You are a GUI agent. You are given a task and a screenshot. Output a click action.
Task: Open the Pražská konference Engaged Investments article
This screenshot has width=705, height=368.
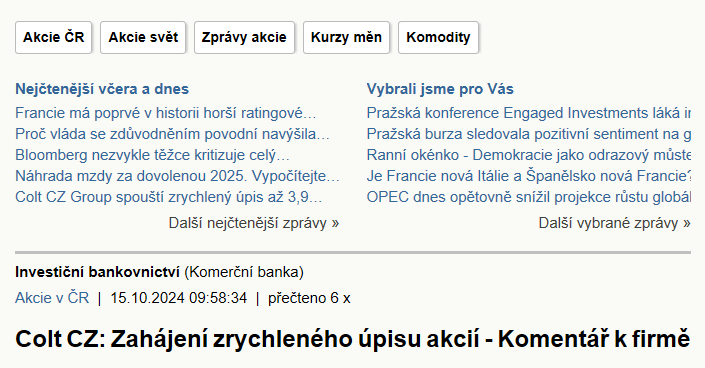pyautogui.click(x=529, y=113)
